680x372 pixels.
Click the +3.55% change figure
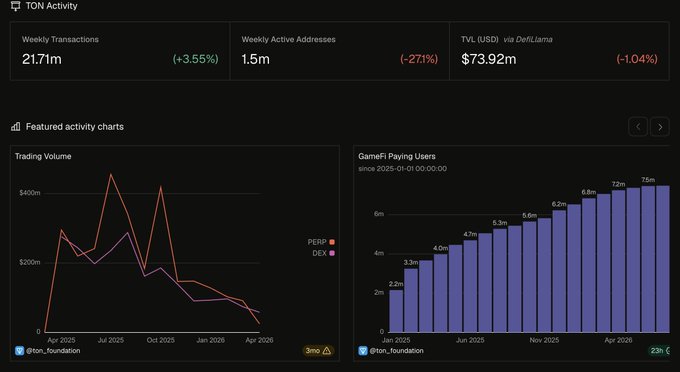click(x=196, y=59)
